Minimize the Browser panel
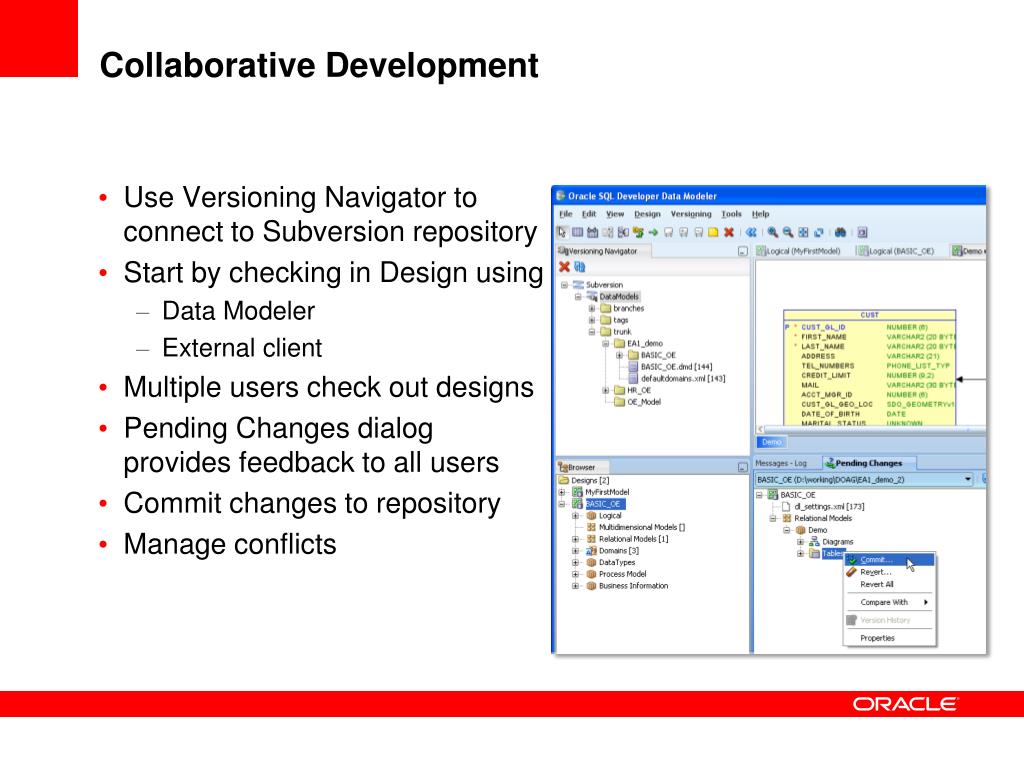1024x768 pixels. (743, 467)
